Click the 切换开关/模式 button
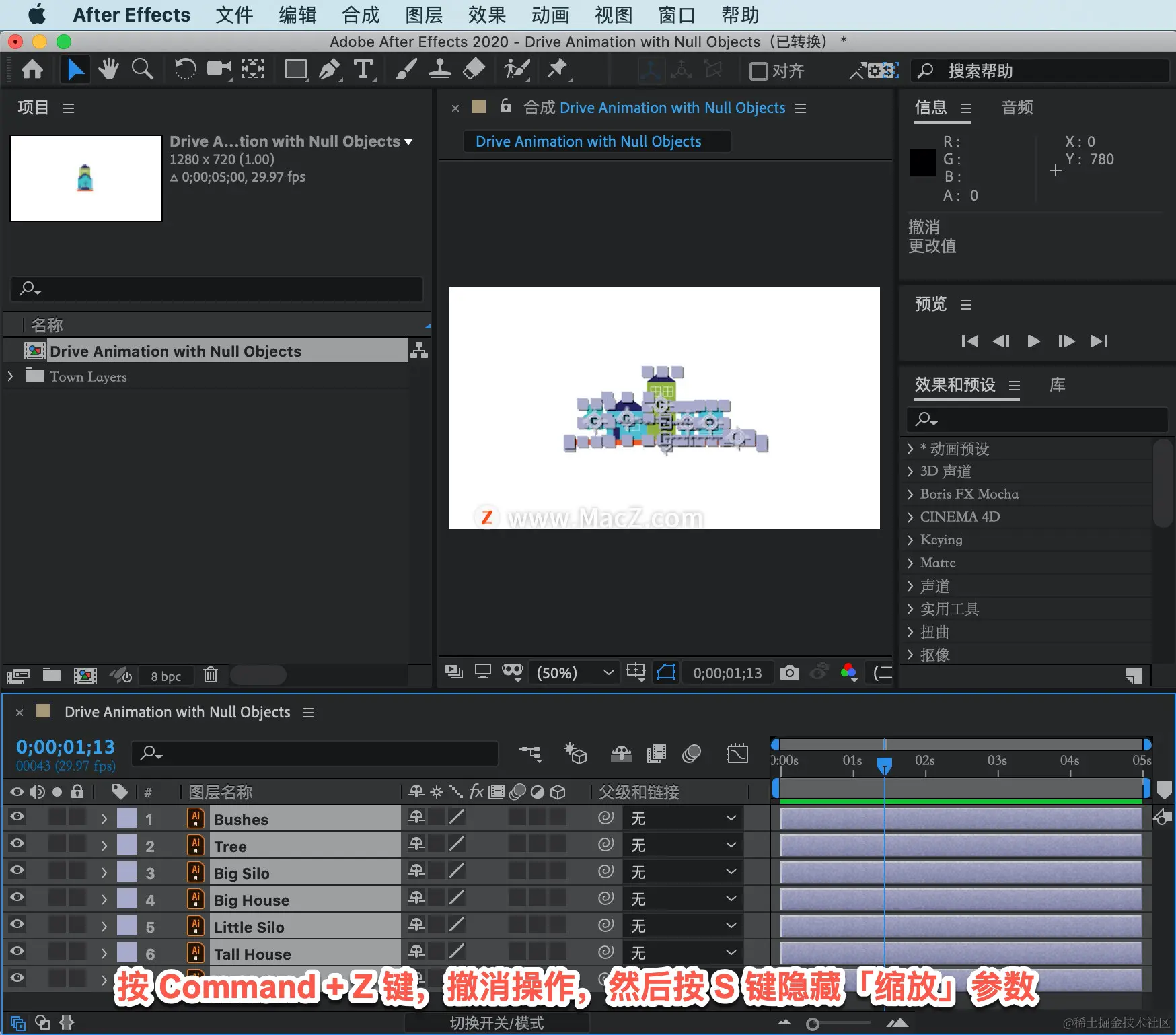This screenshot has width=1176, height=1035. coord(497,1023)
